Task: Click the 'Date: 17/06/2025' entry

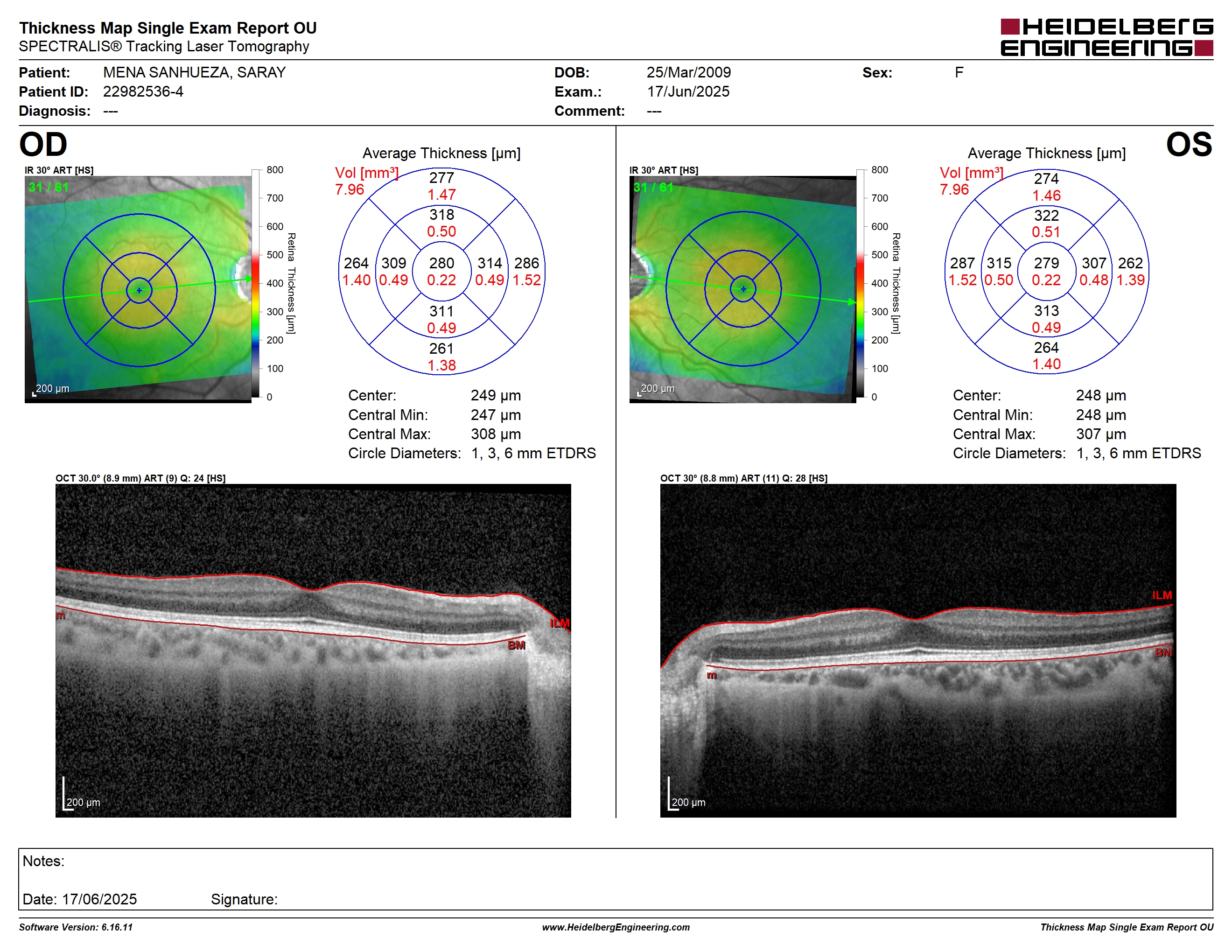Action: [x=79, y=899]
